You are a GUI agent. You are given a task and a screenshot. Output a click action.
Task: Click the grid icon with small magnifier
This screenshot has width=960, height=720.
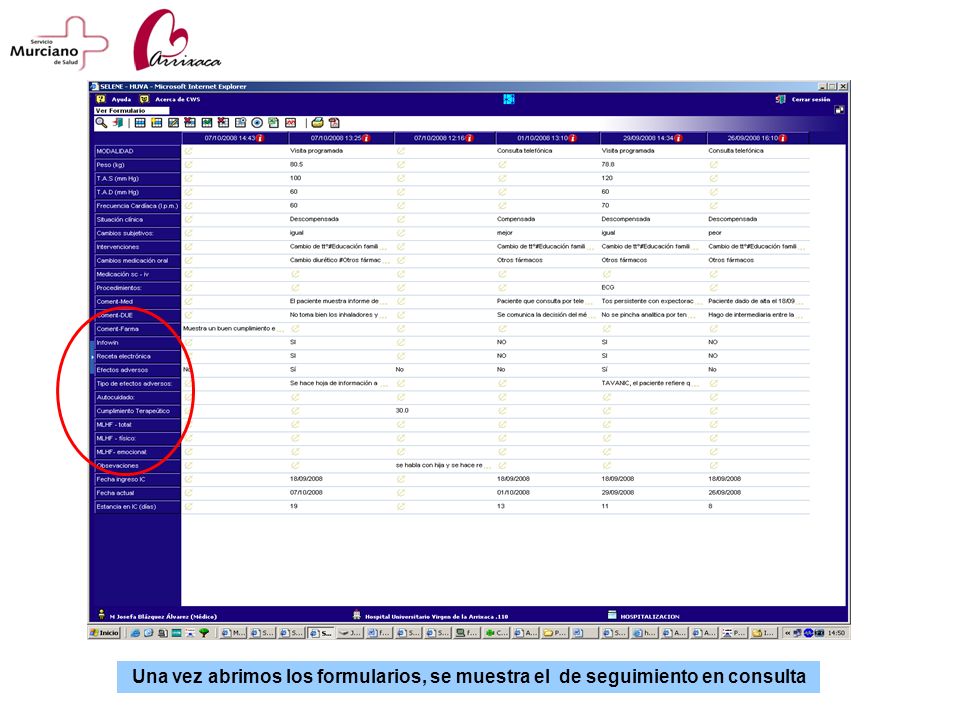241,123
